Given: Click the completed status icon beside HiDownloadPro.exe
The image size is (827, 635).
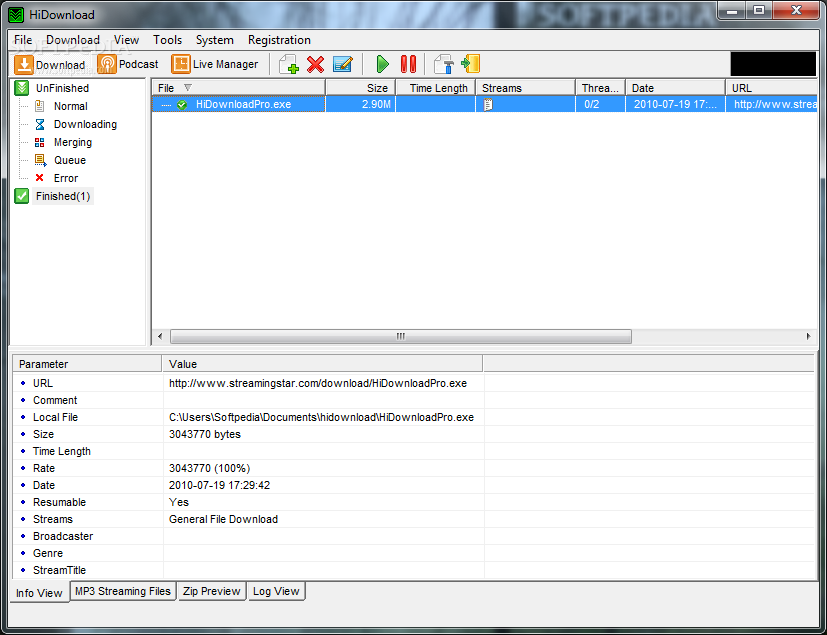Looking at the screenshot, I should [182, 104].
